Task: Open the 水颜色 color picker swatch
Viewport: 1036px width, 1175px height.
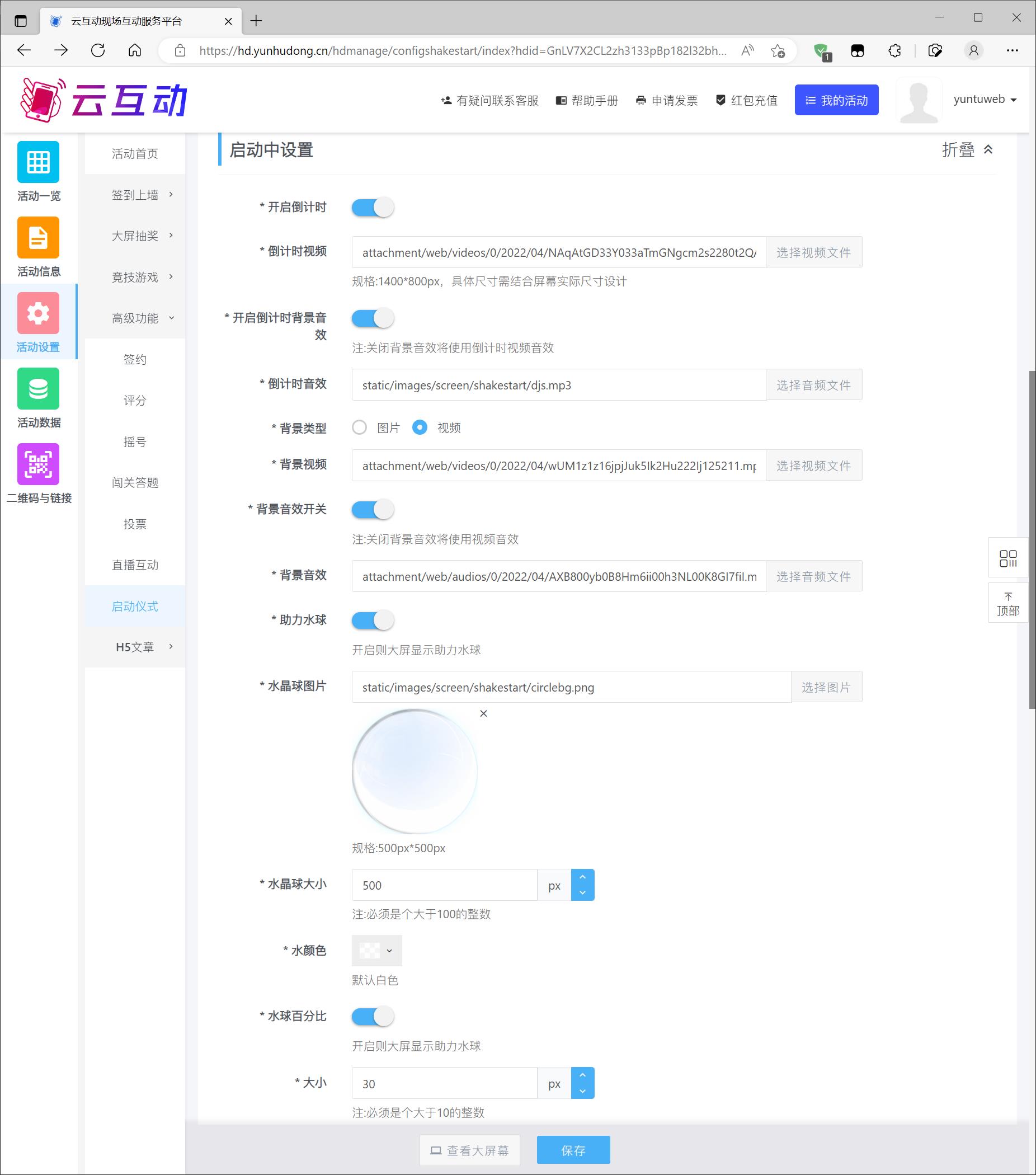Action: [376, 951]
